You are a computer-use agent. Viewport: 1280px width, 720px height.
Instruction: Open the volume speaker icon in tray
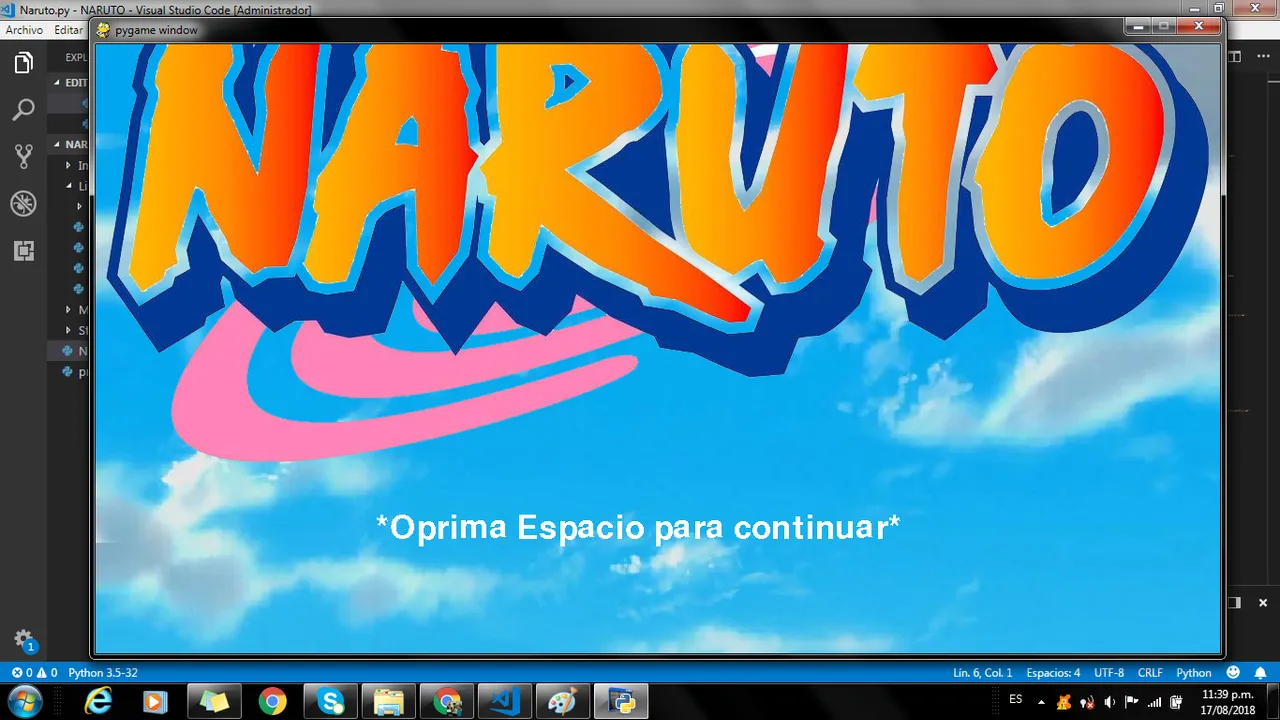click(x=1110, y=702)
